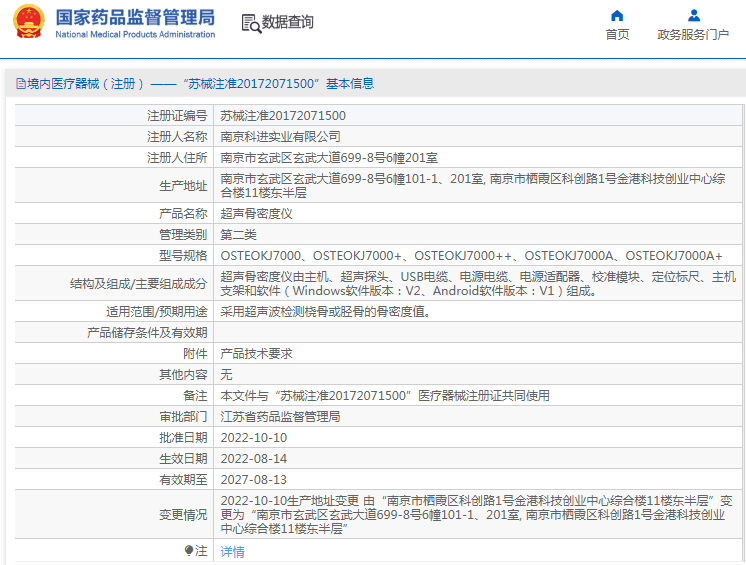Click the 生产地址 row label
The height and width of the screenshot is (565, 746).
(183, 186)
